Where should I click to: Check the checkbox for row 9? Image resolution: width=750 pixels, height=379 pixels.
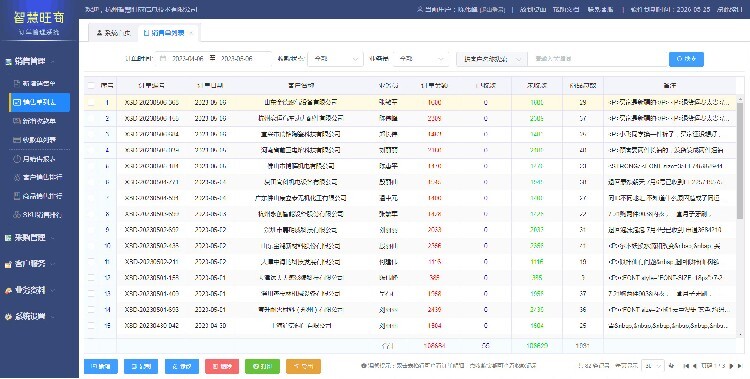coord(91,230)
